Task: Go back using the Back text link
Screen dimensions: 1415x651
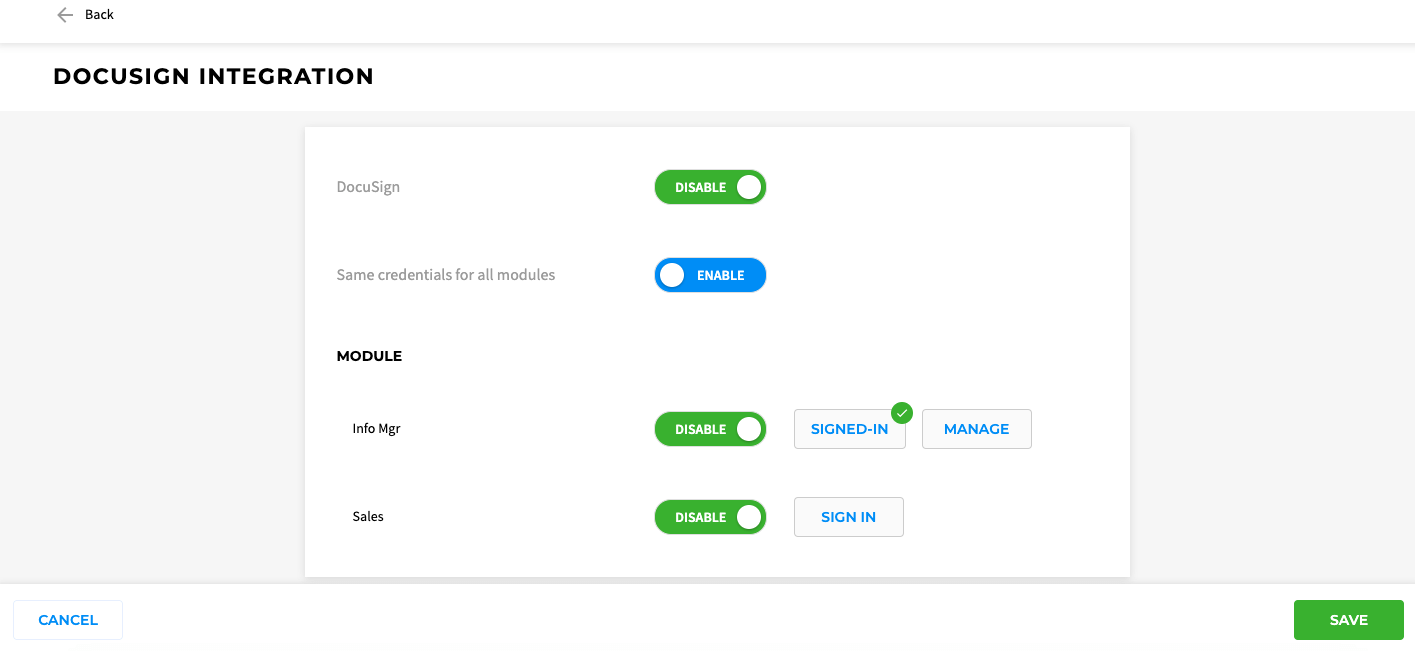Action: pyautogui.click(x=99, y=15)
